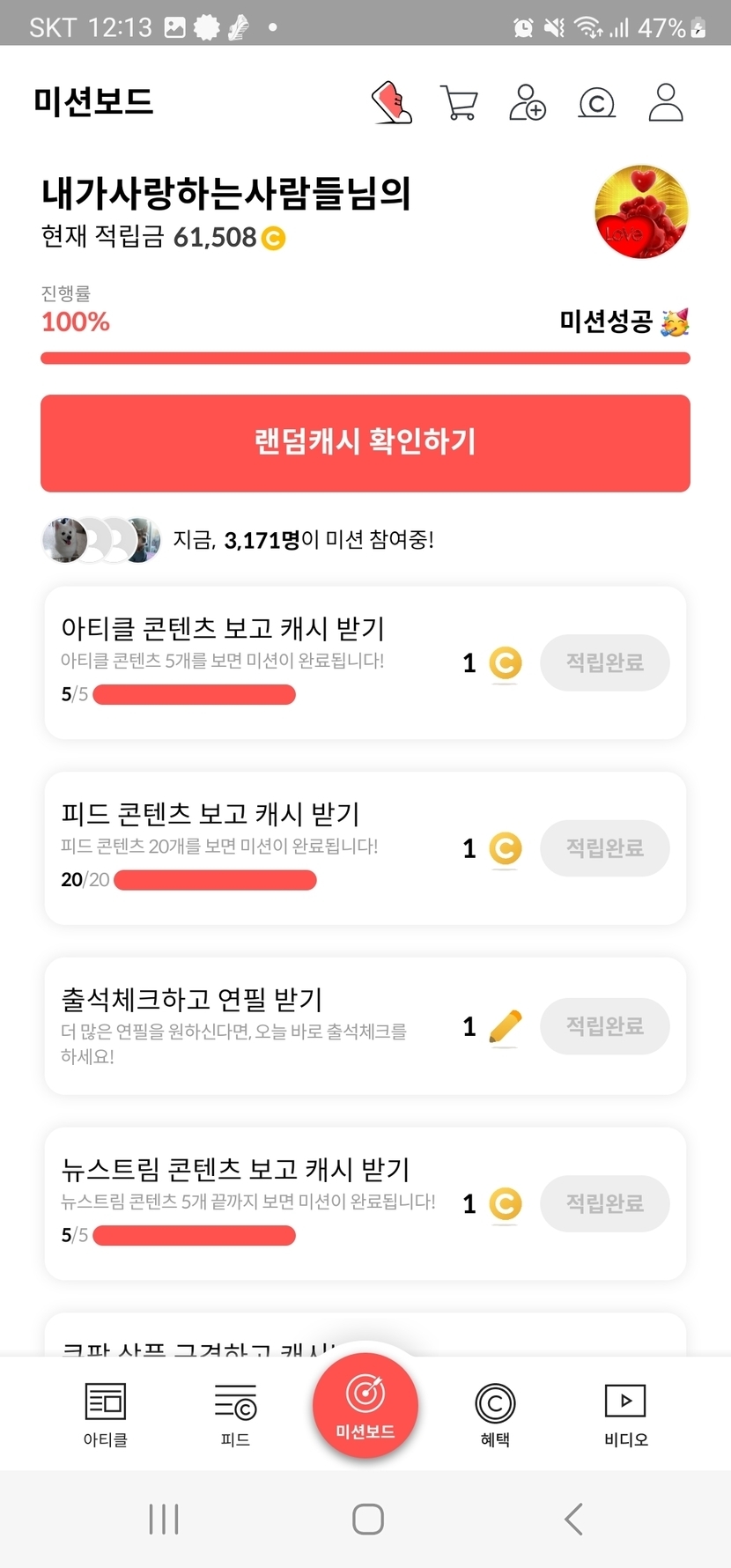
Task: Tap the participant avatars next to 3,171명
Action: [x=101, y=540]
